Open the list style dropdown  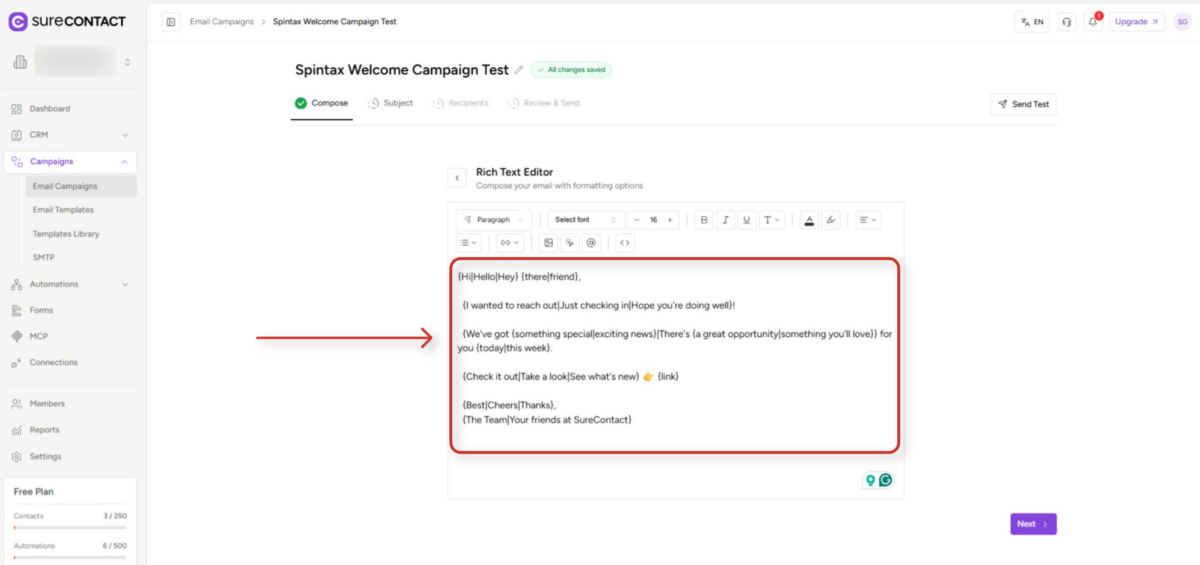point(469,242)
